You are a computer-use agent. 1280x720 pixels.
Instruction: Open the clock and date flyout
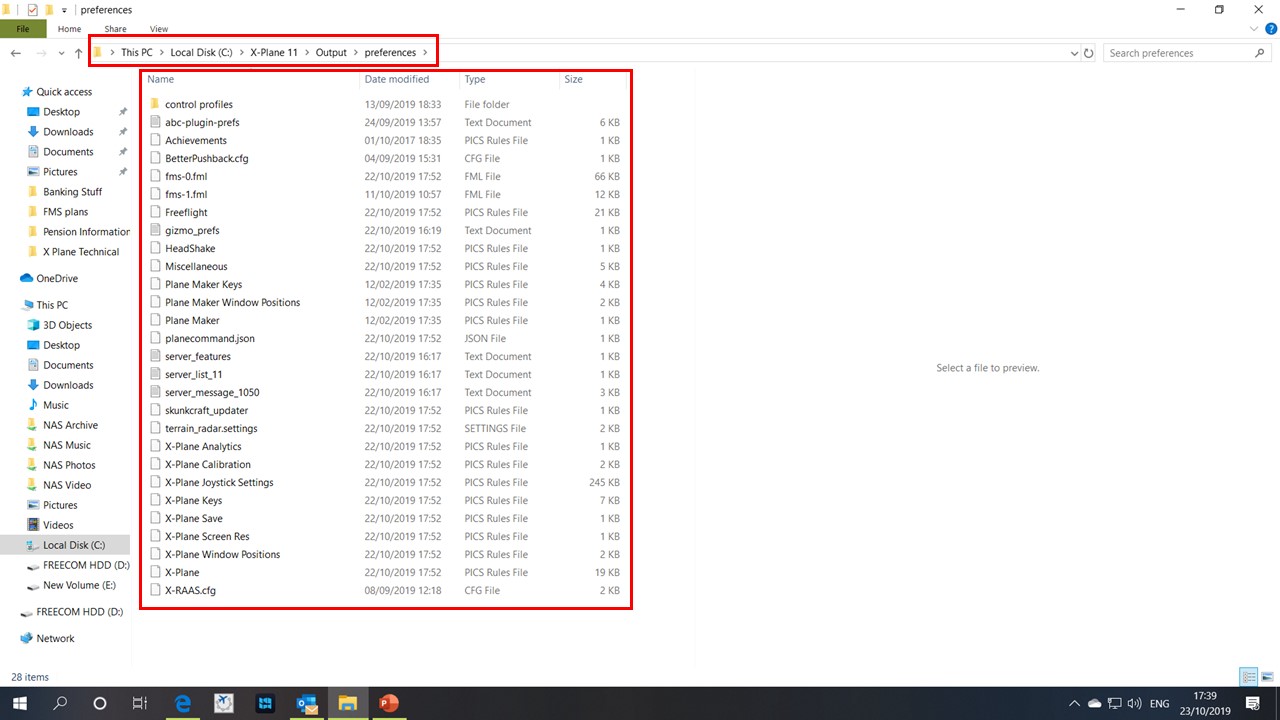pos(1205,703)
